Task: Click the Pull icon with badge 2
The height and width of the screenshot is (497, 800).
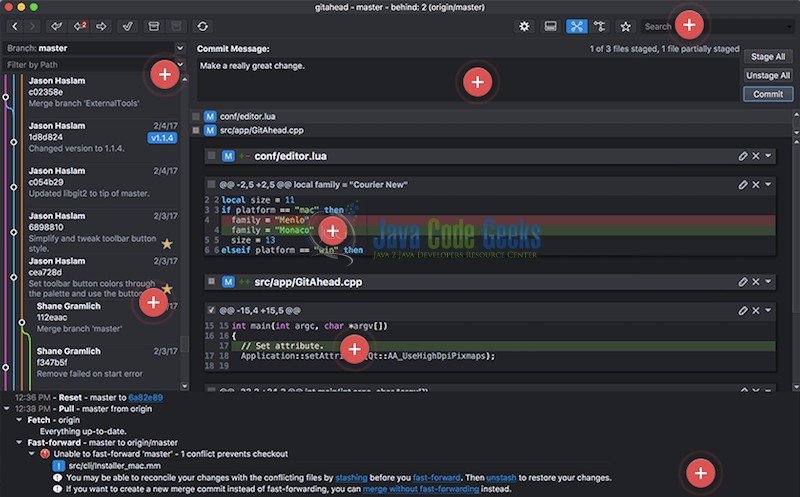Action: [80, 26]
